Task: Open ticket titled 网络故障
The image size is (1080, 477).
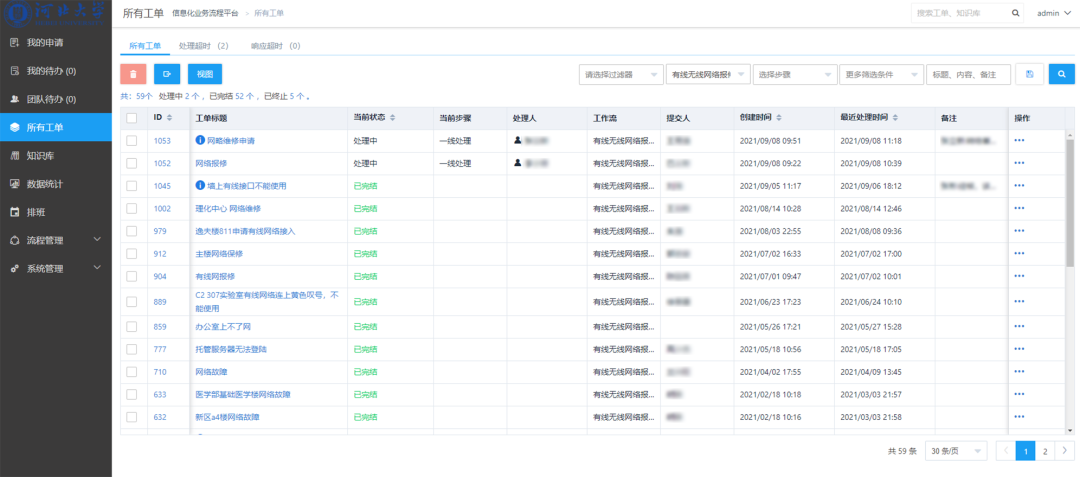Action: coord(213,372)
